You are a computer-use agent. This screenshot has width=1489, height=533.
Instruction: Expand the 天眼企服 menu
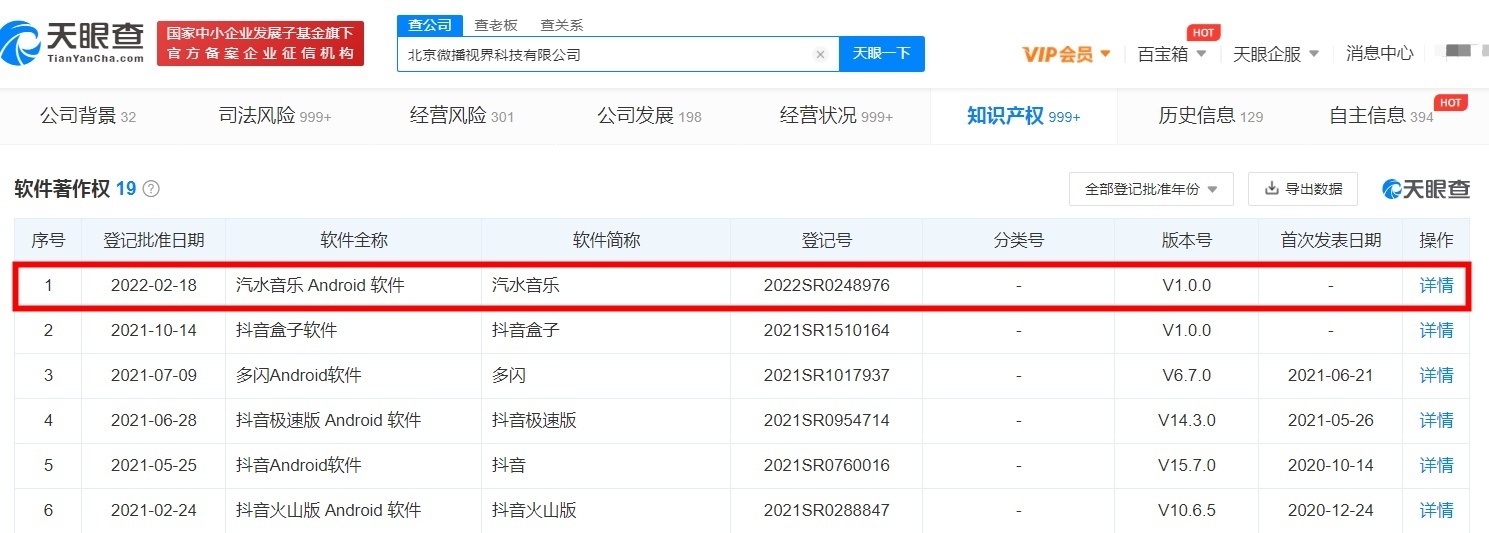pyautogui.click(x=1276, y=54)
